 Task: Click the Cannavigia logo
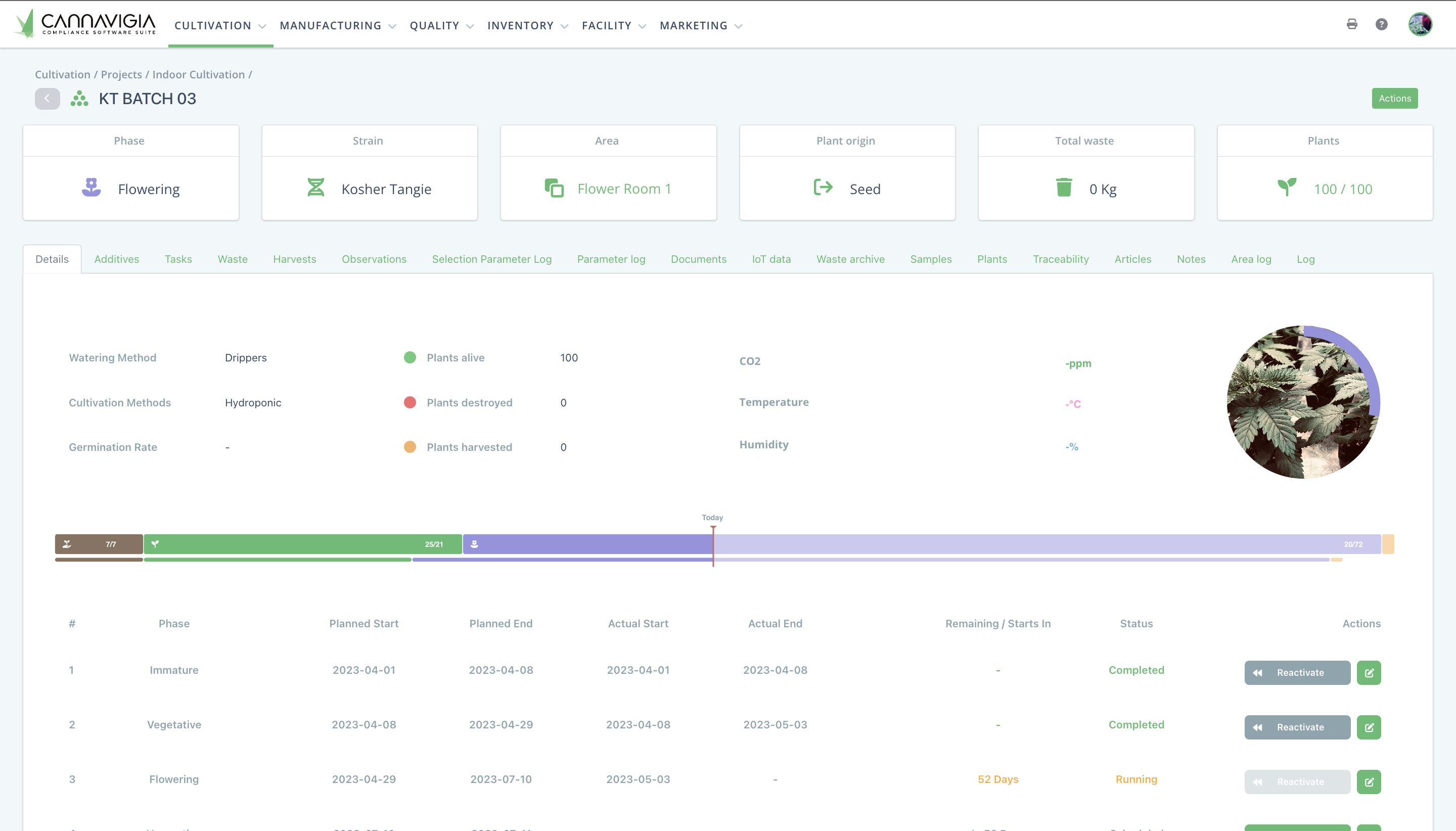[84, 24]
